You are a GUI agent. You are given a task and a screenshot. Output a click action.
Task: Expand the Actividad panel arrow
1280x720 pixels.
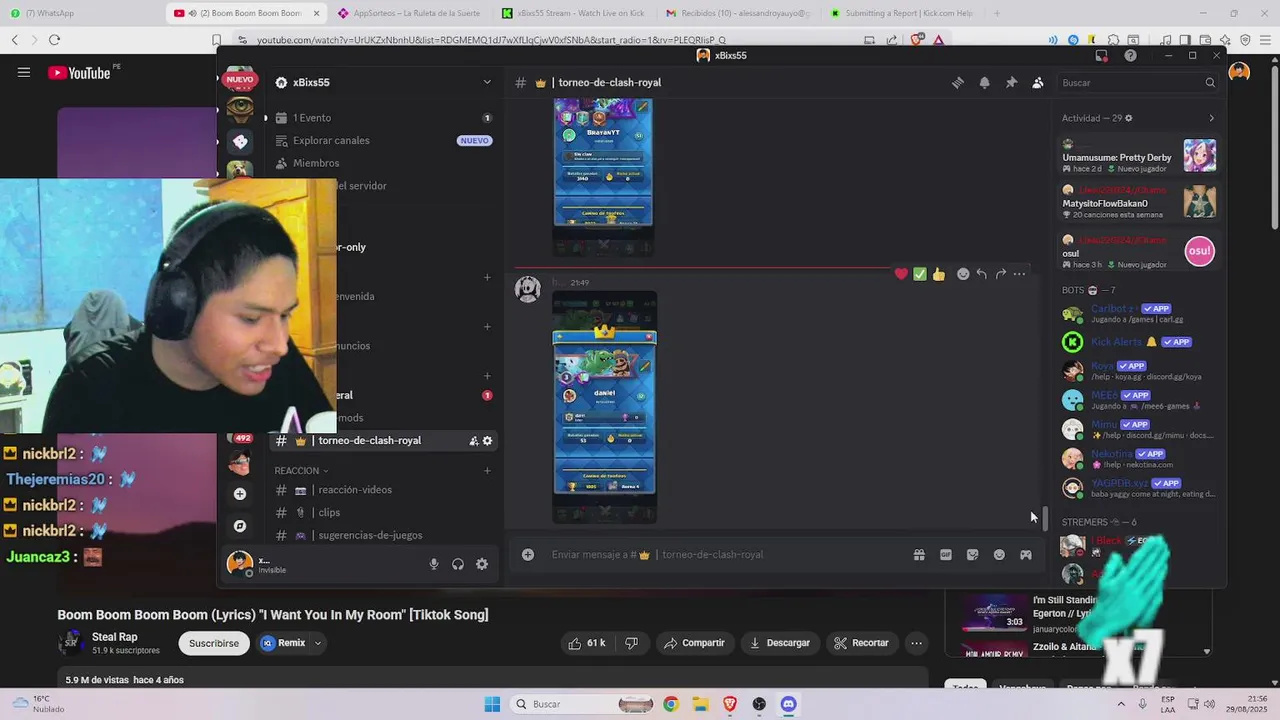[1211, 118]
